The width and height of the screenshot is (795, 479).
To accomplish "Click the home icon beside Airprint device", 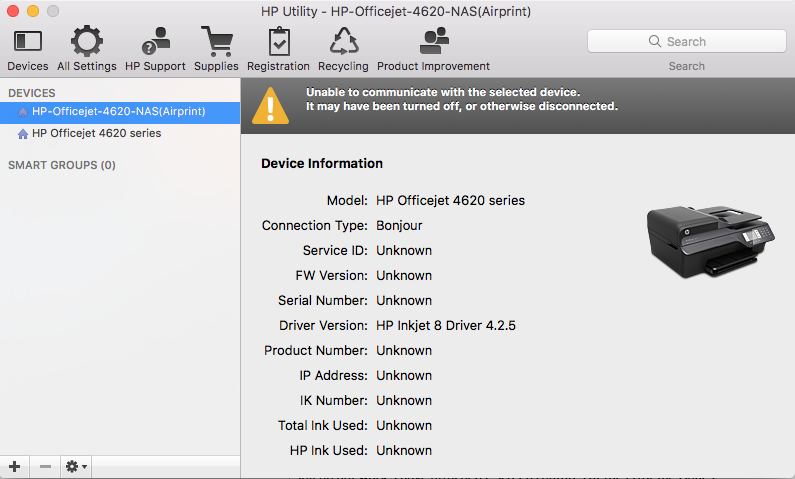I will point(23,112).
